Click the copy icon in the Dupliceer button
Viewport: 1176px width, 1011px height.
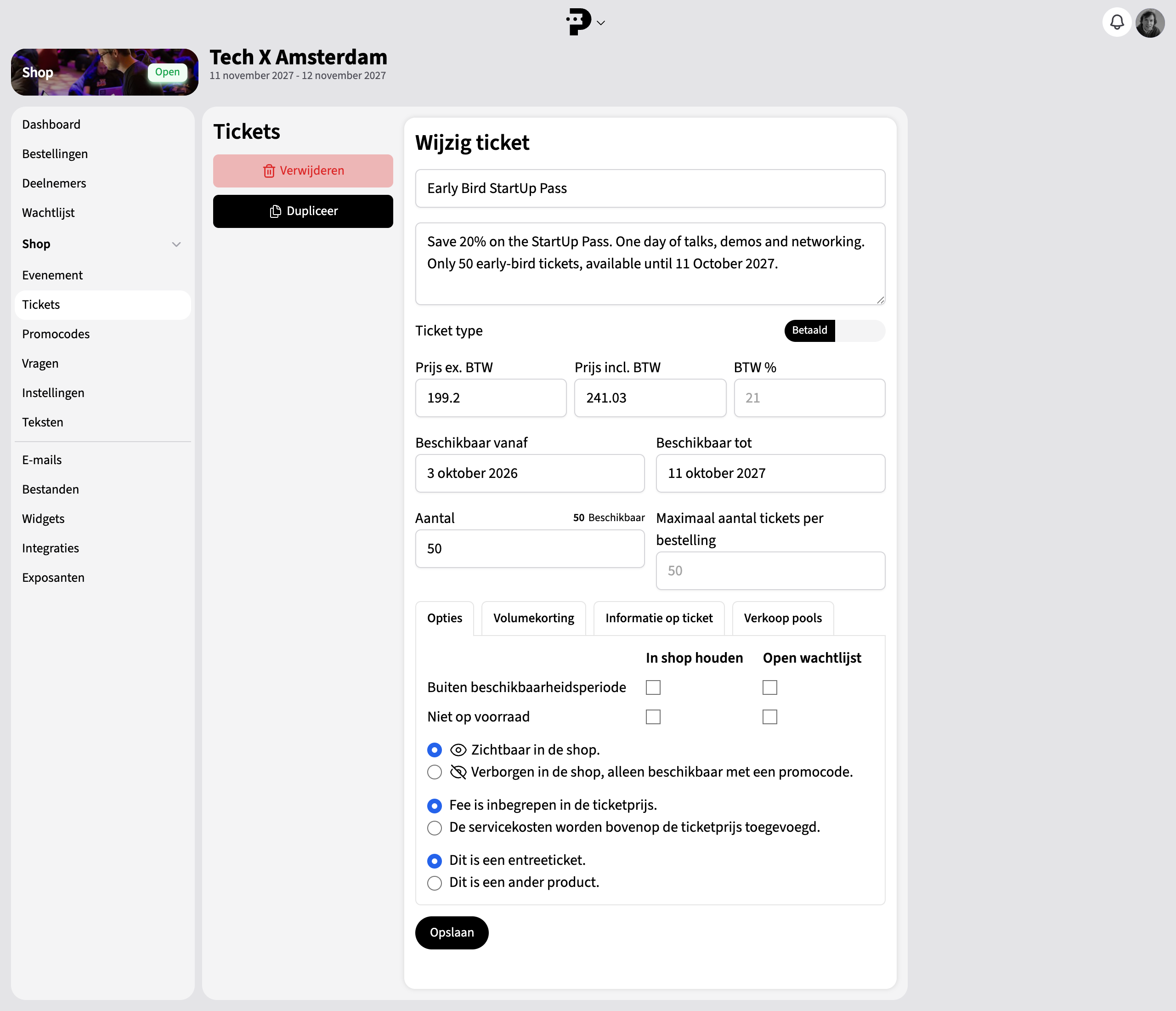click(275, 211)
